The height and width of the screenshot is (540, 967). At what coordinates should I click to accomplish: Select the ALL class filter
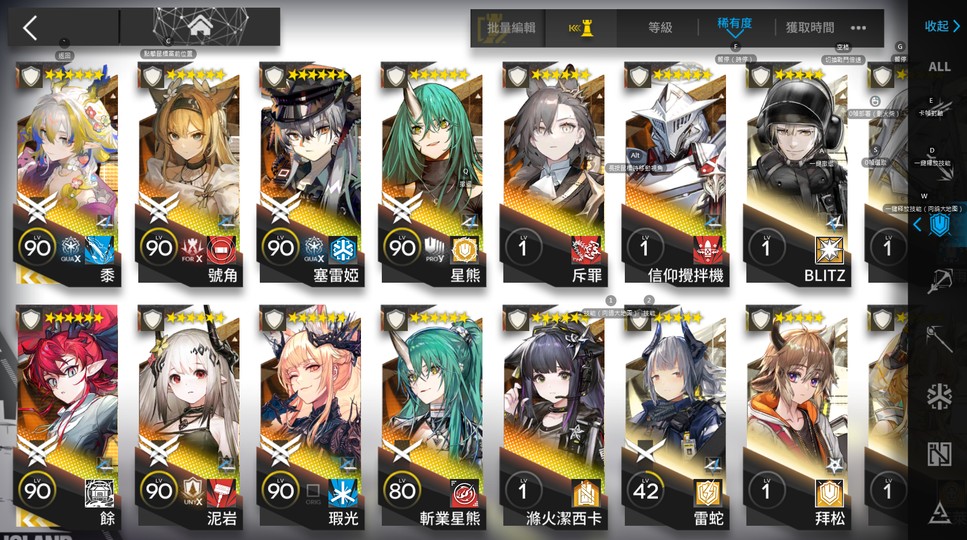click(x=939, y=67)
